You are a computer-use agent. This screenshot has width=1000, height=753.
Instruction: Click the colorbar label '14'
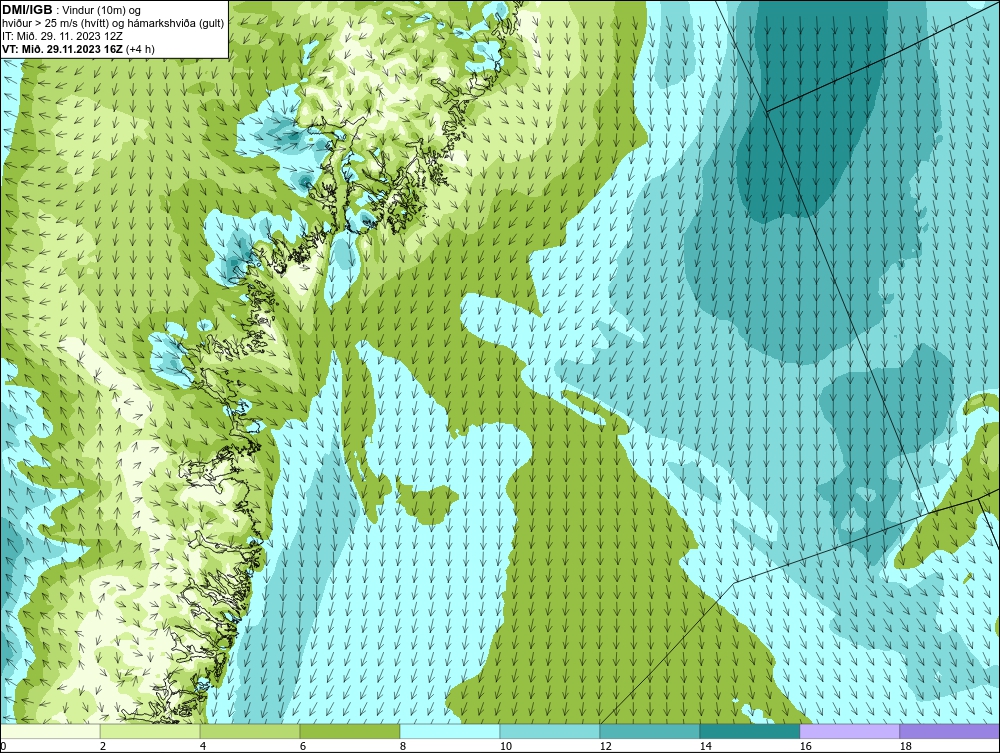click(705, 746)
